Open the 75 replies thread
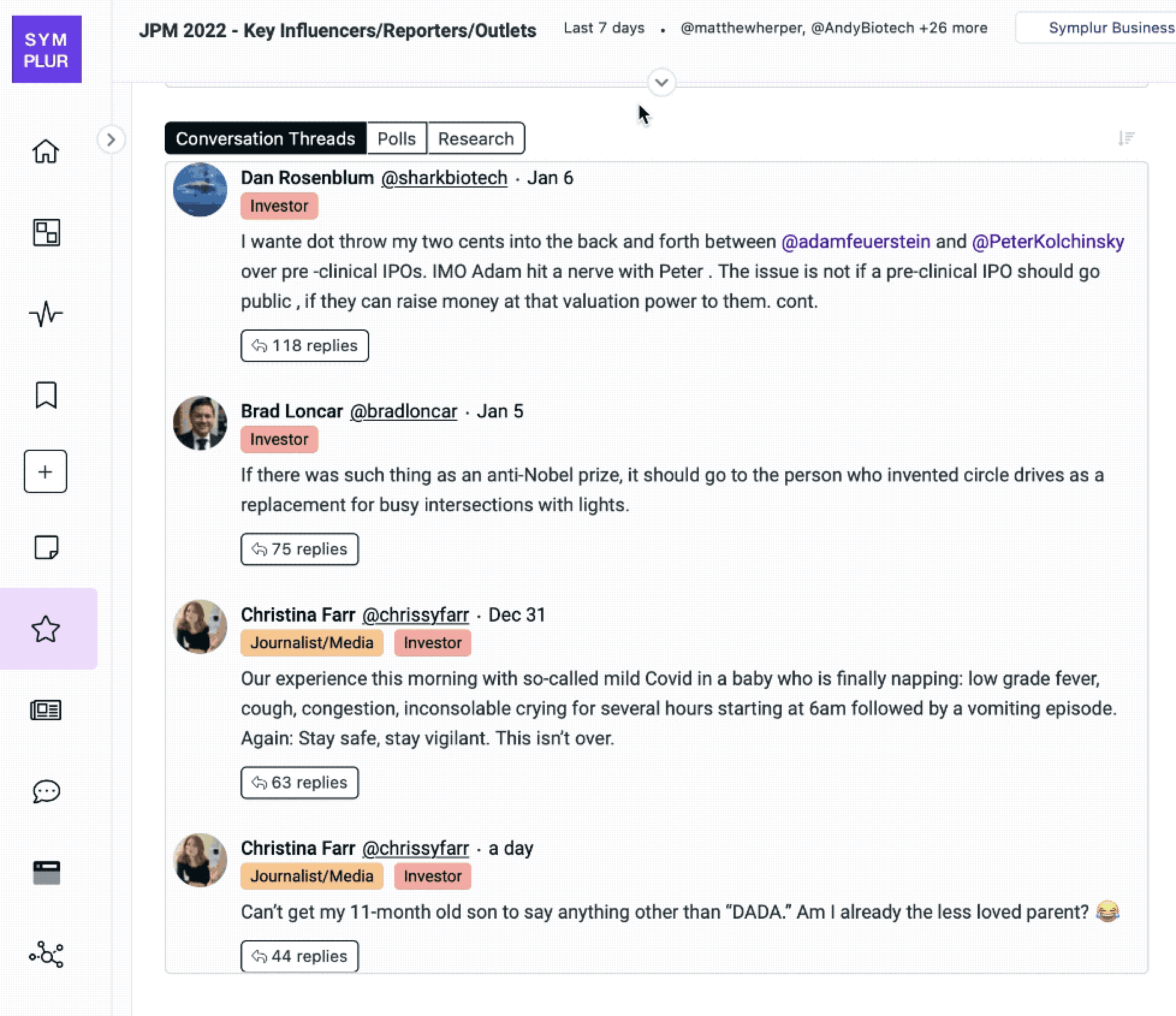 (x=299, y=549)
